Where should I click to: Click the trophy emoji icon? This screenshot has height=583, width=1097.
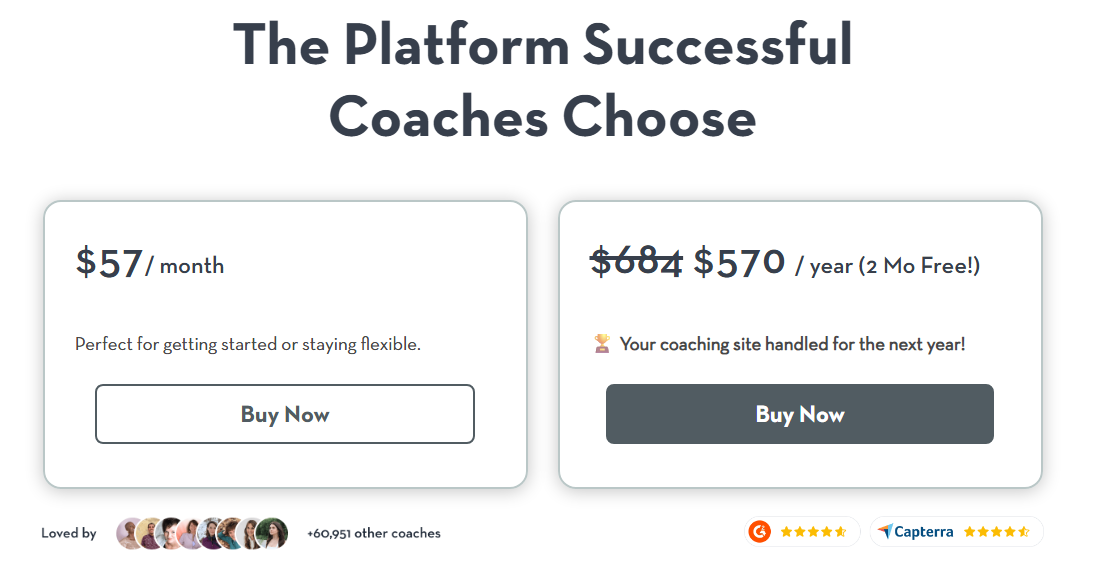(601, 344)
